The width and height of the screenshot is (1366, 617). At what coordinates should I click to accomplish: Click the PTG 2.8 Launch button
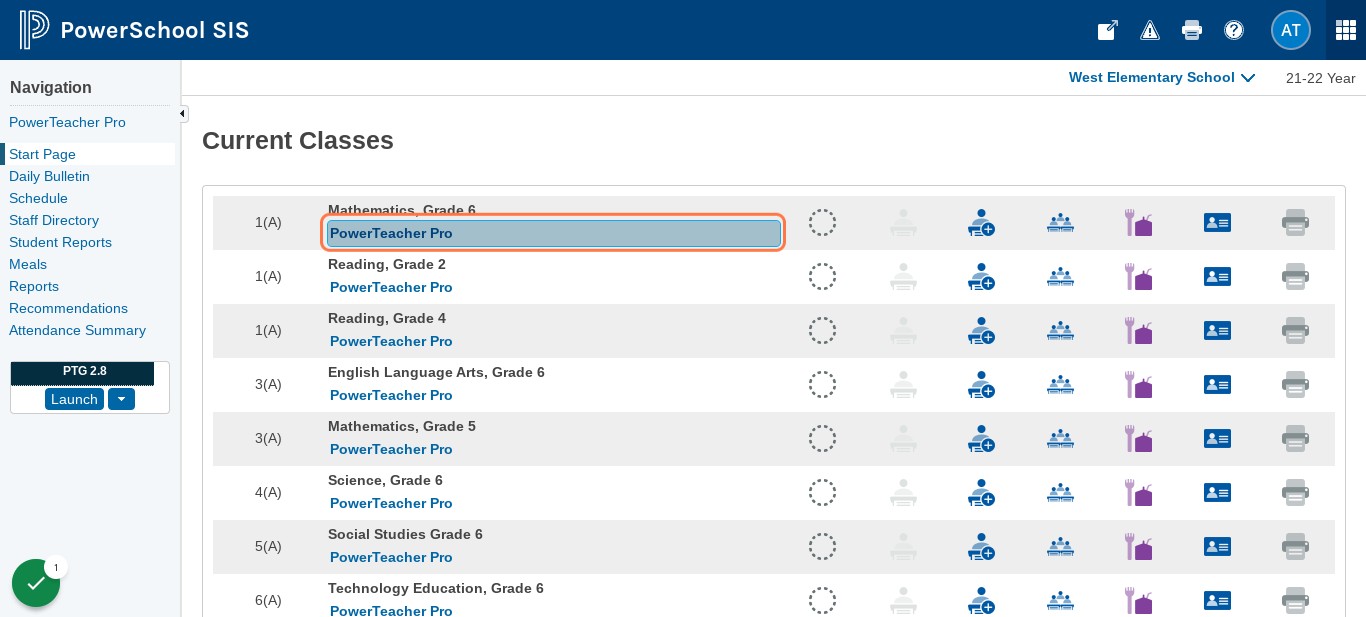coord(74,399)
